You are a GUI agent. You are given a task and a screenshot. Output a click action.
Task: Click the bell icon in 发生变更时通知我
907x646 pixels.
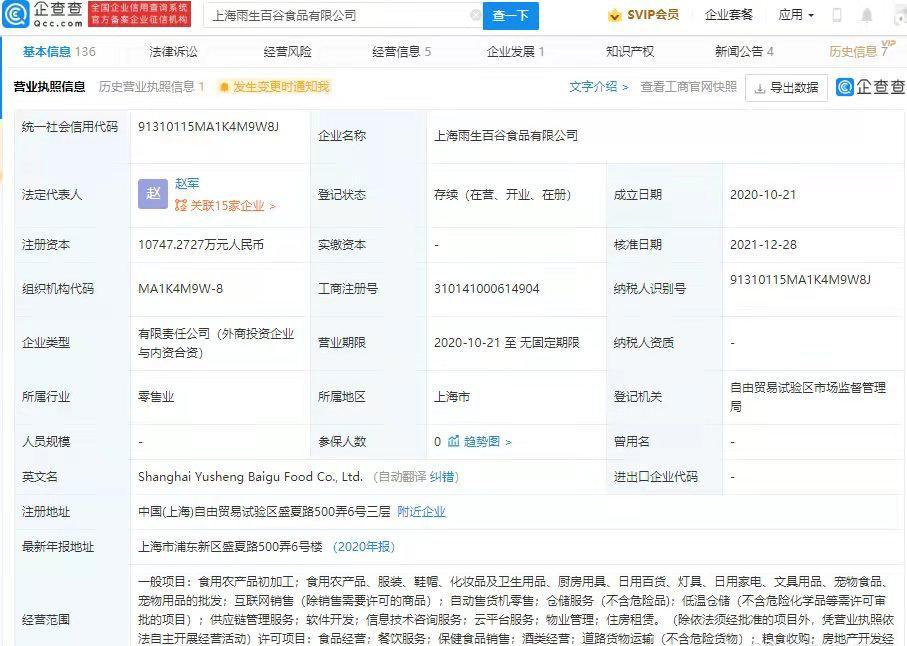[224, 87]
